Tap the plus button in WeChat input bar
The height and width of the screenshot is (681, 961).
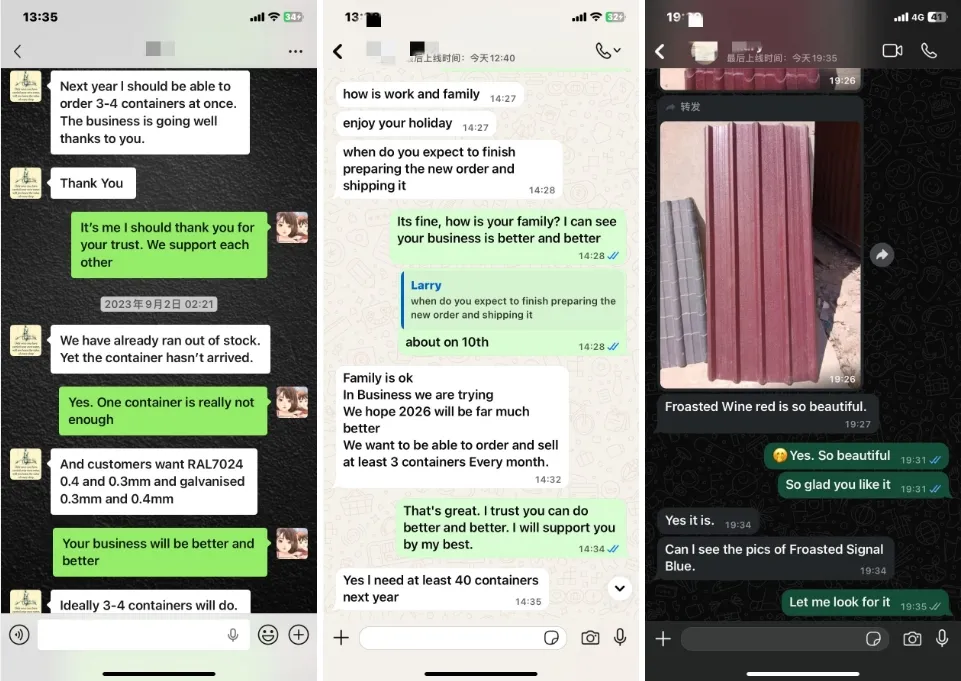pyautogui.click(x=298, y=635)
